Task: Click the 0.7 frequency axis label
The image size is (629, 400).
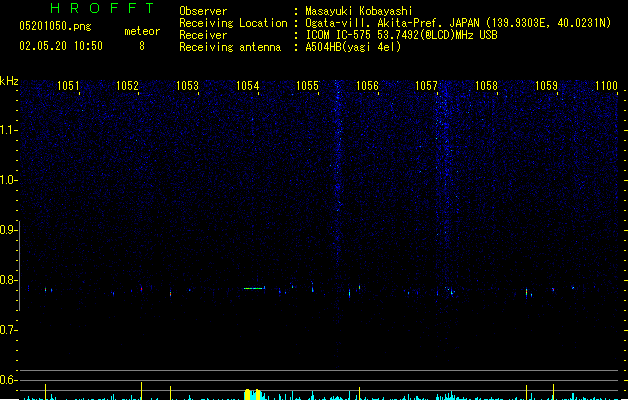Action: click(8, 330)
